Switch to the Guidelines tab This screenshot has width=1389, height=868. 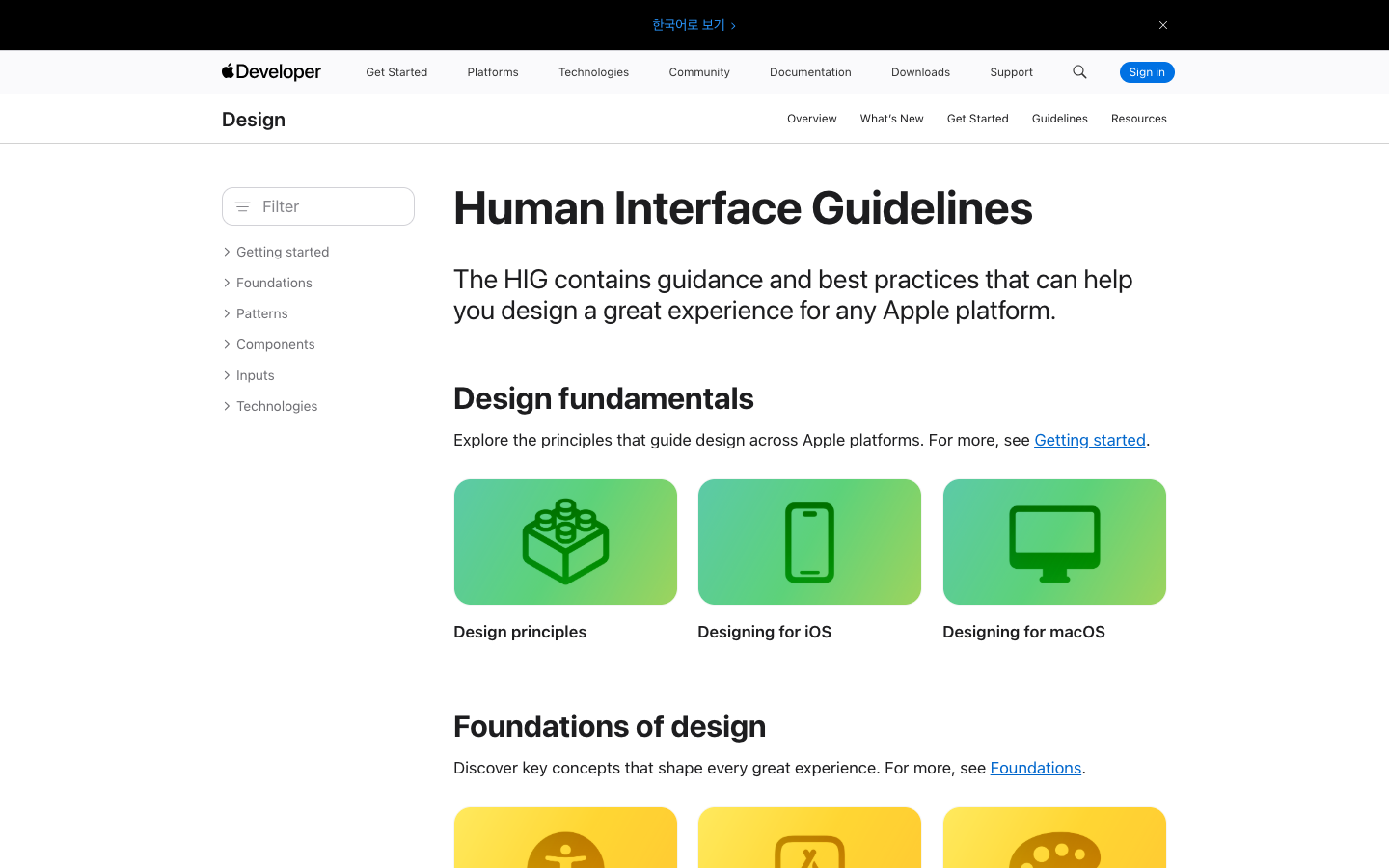pyautogui.click(x=1060, y=119)
